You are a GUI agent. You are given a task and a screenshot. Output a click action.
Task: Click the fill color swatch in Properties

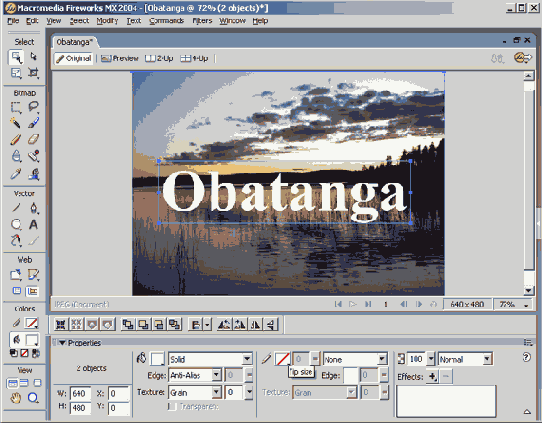click(157, 359)
